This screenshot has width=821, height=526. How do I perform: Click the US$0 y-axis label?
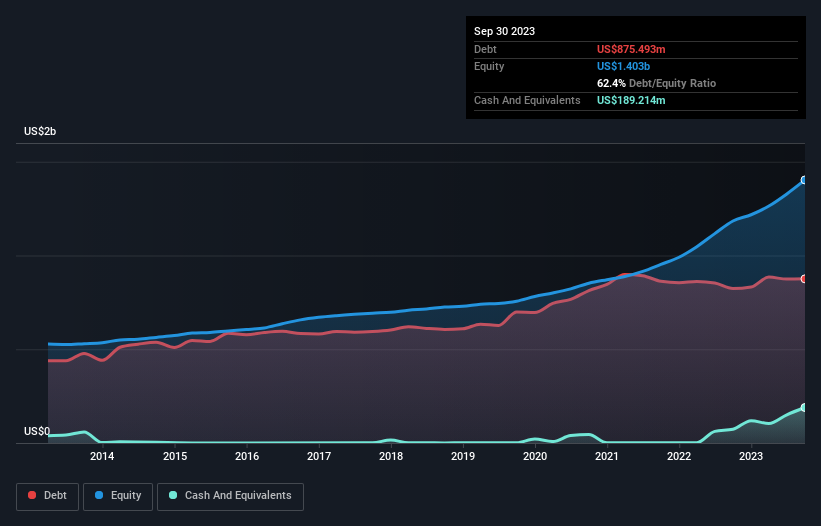pos(37,431)
